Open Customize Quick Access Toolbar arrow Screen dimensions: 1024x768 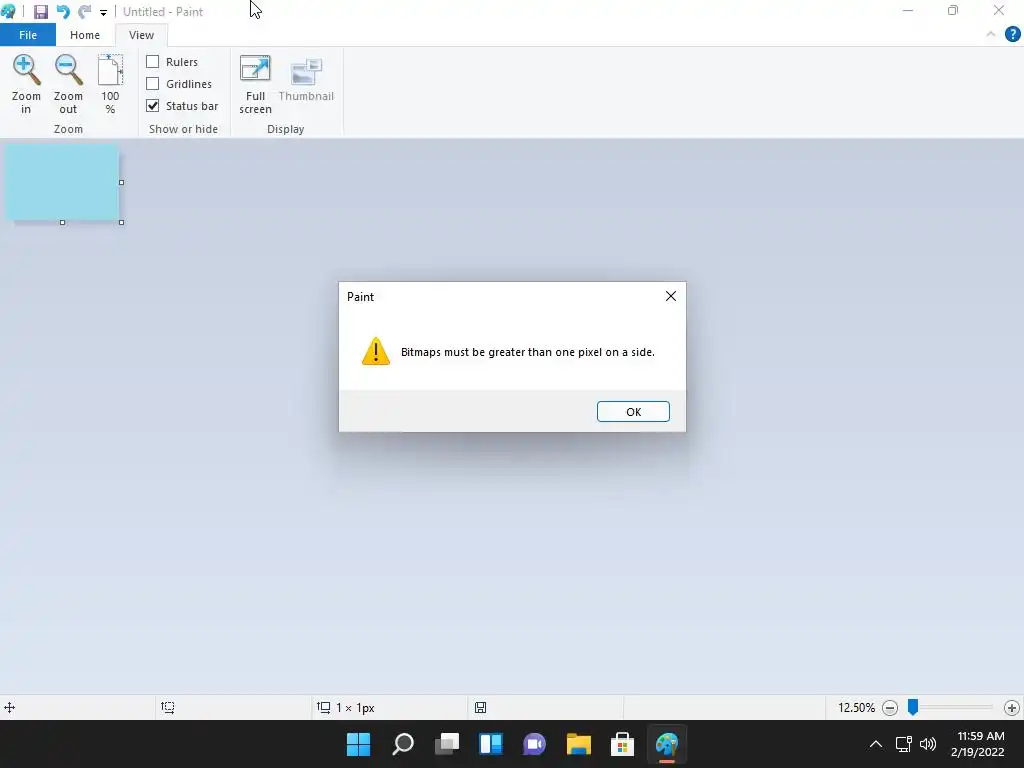[103, 12]
